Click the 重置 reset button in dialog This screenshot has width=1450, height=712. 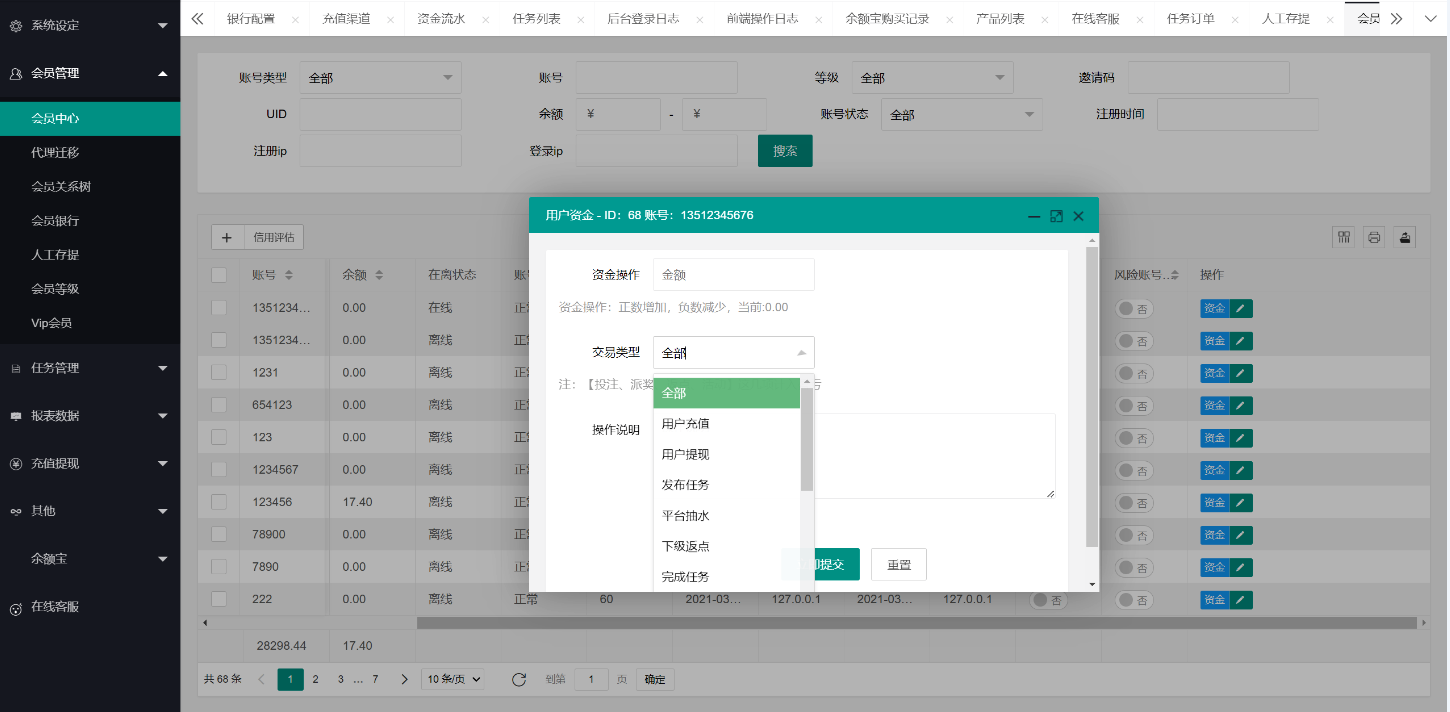(897, 564)
